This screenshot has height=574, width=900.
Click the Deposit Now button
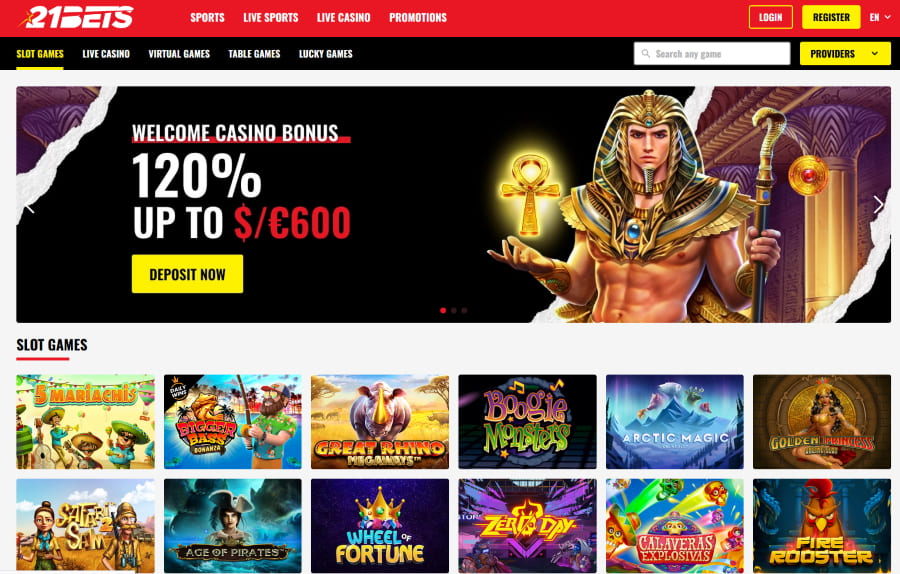point(187,274)
